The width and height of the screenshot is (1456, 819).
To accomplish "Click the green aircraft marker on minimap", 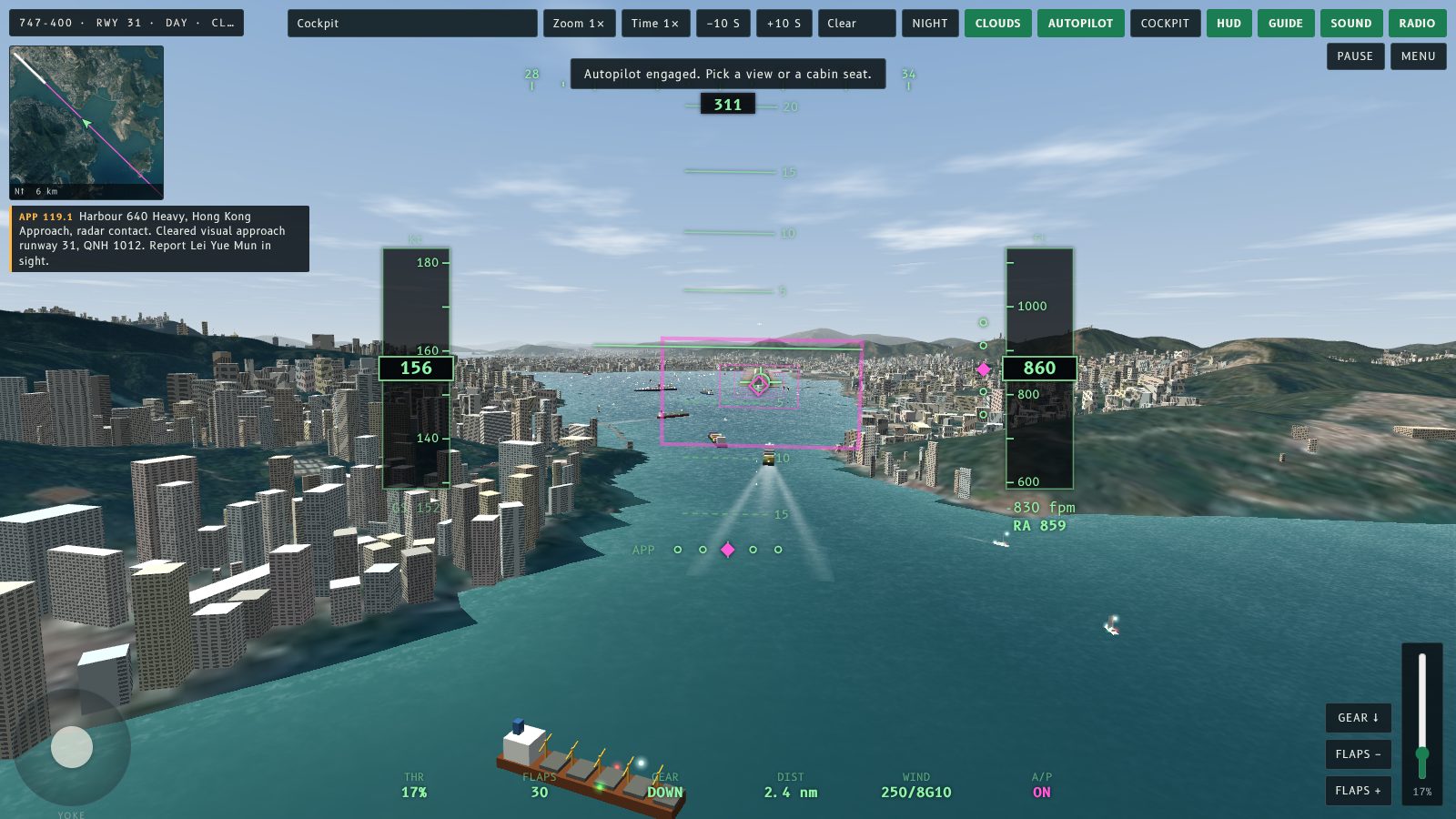I will [x=86, y=122].
